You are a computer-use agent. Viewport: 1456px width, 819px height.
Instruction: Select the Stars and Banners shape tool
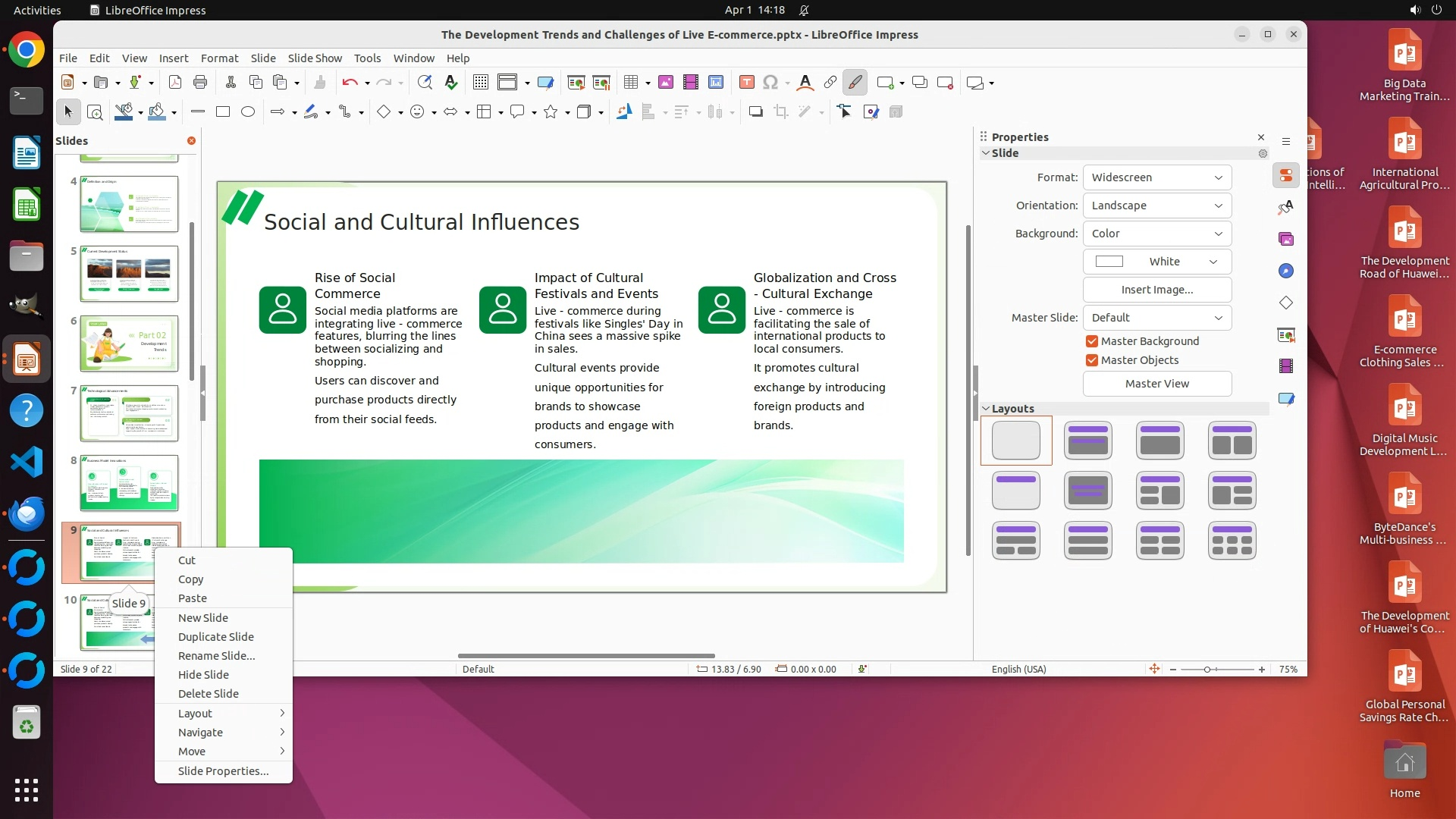(x=551, y=112)
